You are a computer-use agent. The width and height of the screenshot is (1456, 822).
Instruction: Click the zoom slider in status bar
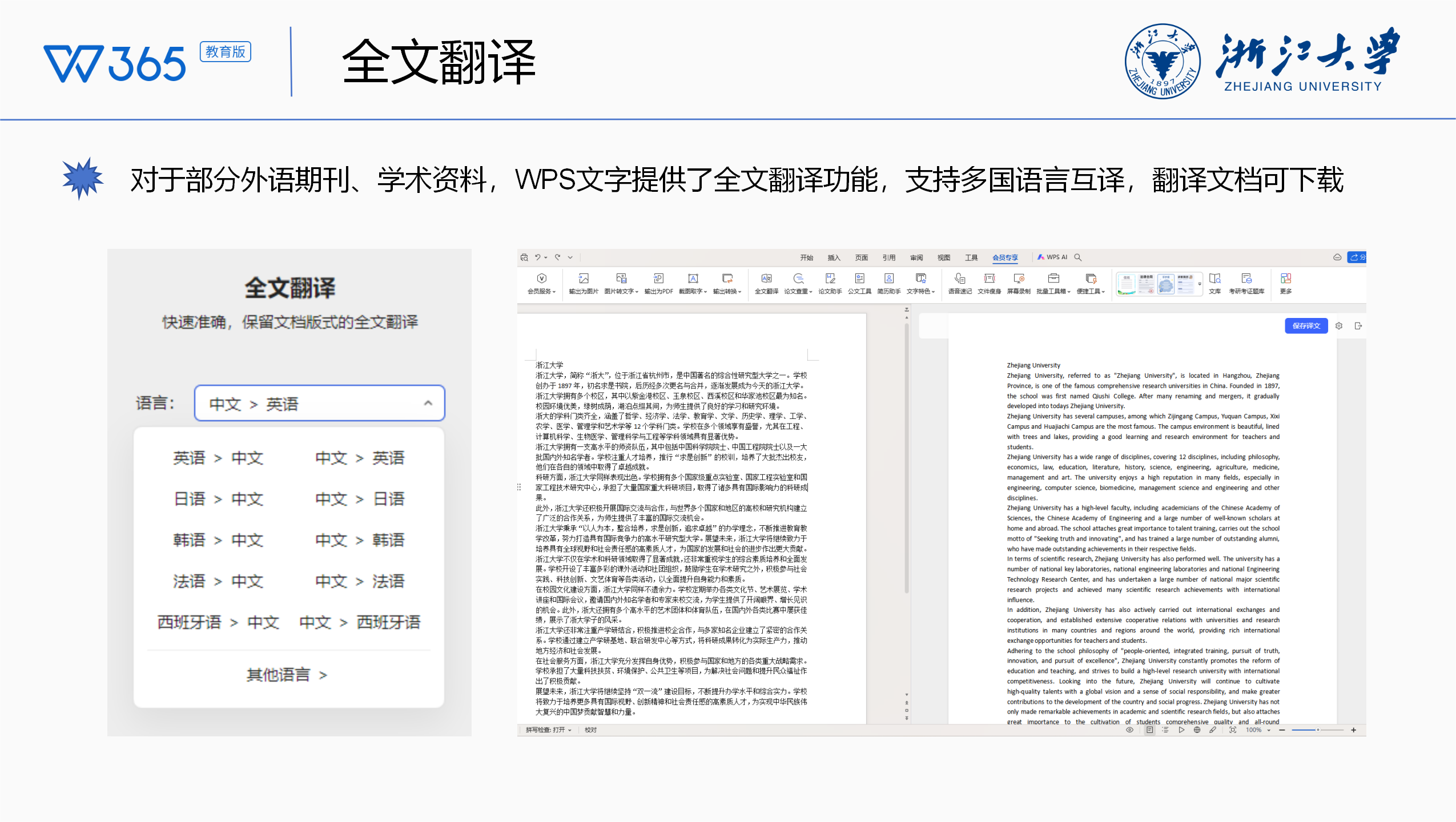(x=1318, y=730)
